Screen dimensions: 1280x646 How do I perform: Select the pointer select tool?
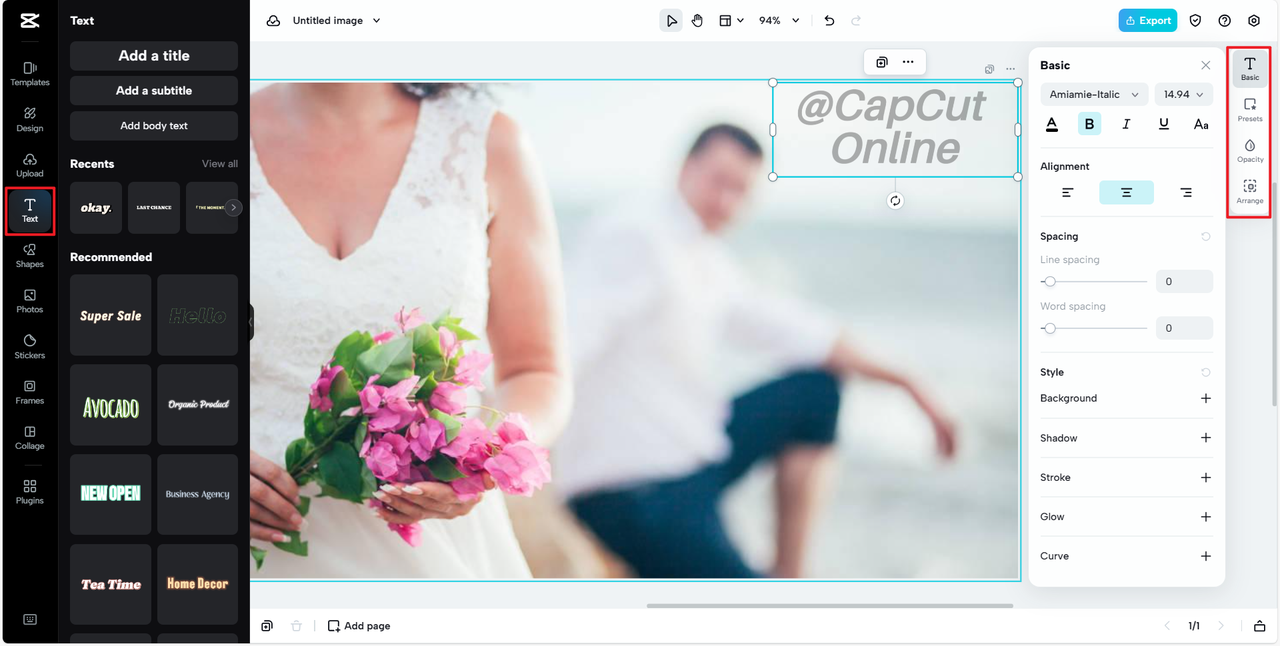[x=671, y=20]
